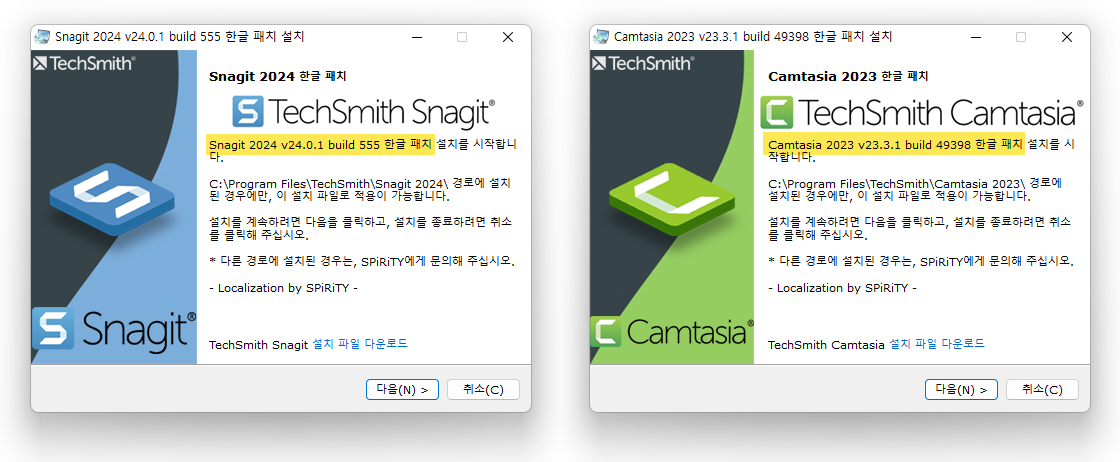Click the large 3D Camtasia C tile artwork
1120x462 pixels.
pyautogui.click(x=671, y=200)
